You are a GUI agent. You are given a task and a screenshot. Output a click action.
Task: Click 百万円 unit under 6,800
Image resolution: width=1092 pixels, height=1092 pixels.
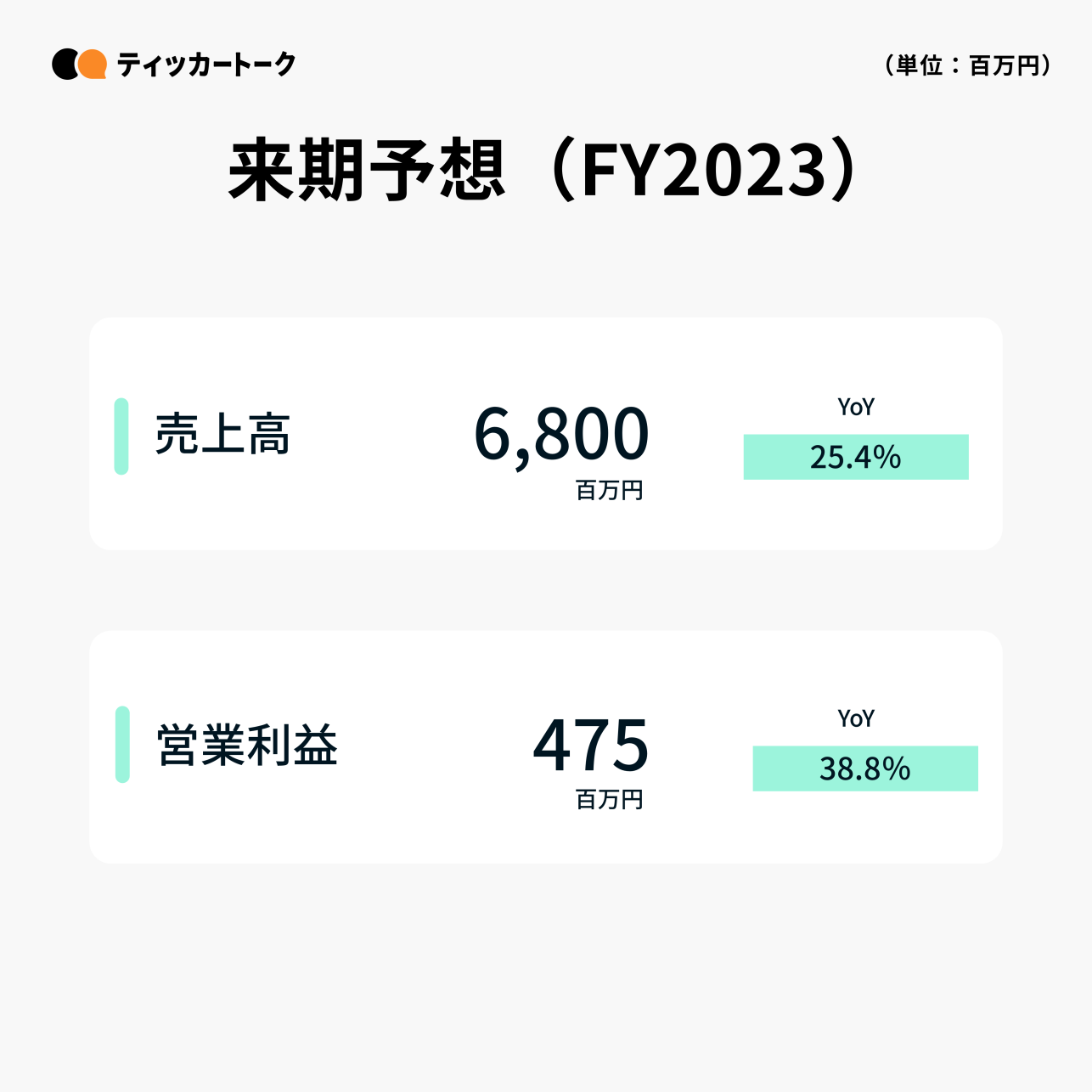click(x=609, y=491)
